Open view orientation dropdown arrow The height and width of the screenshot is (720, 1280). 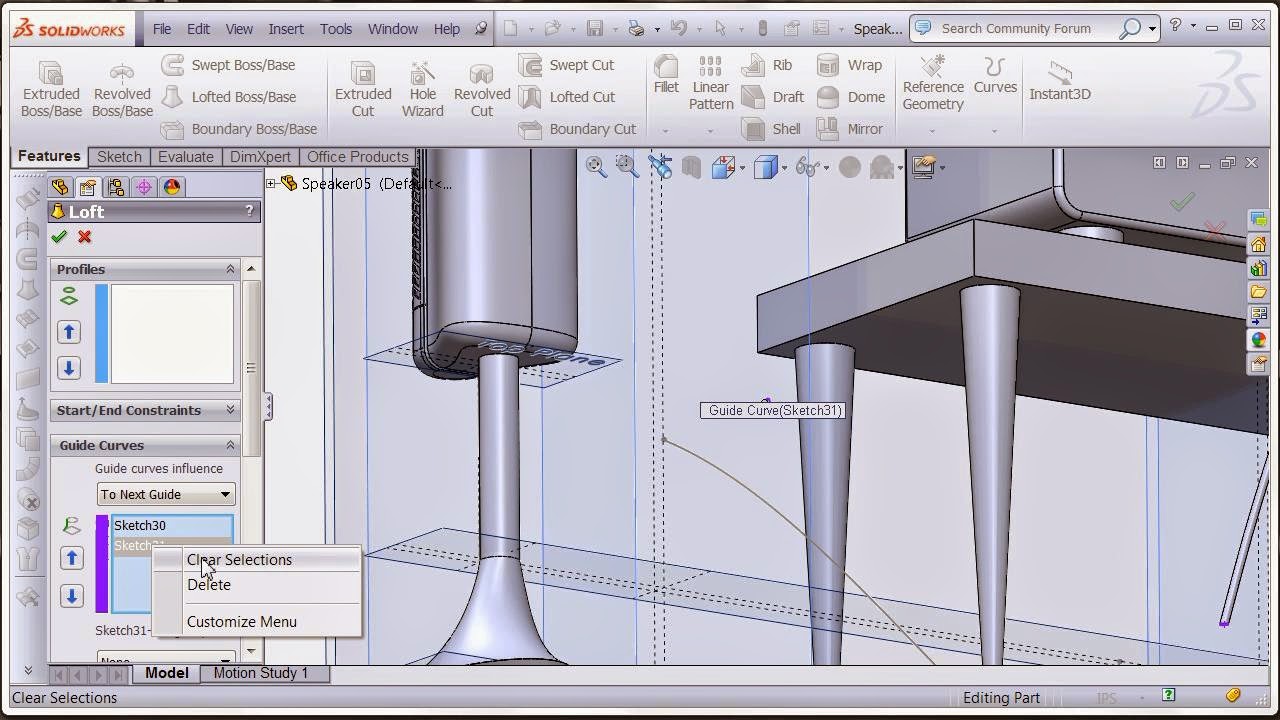tap(741, 168)
